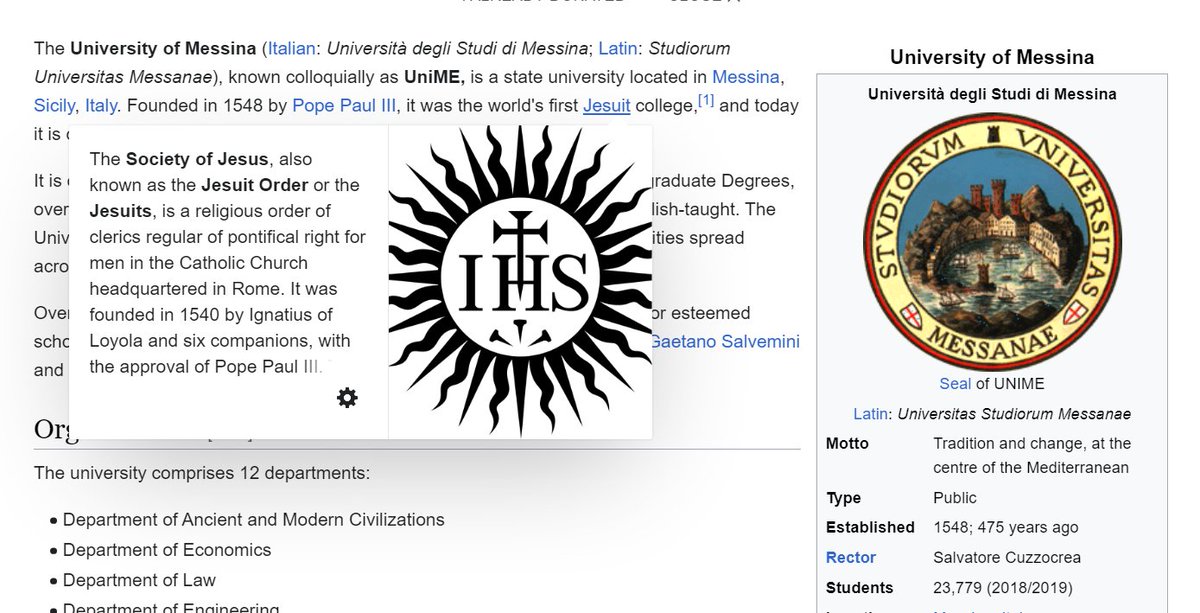Select the 1548; 475 years ago value
Screen dimensions: 1200x613
point(1006,527)
